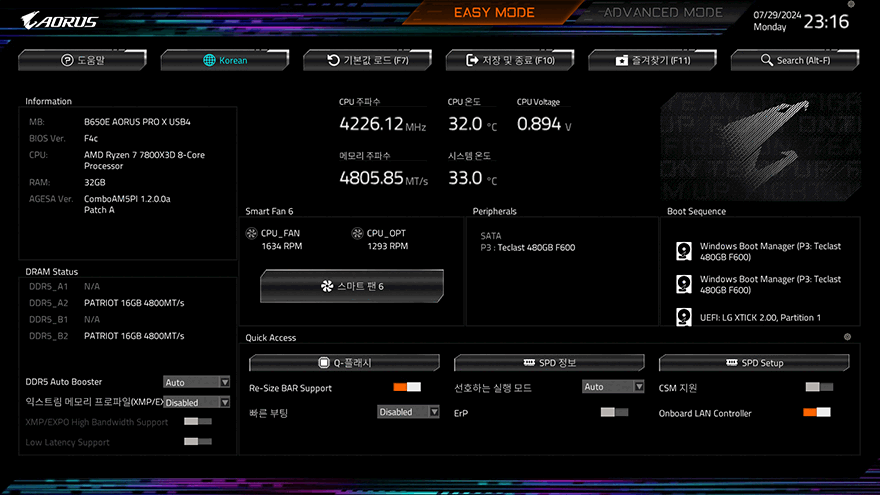Image resolution: width=880 pixels, height=495 pixels.
Task: Switch to the EASY MODE tab
Action: coord(494,12)
